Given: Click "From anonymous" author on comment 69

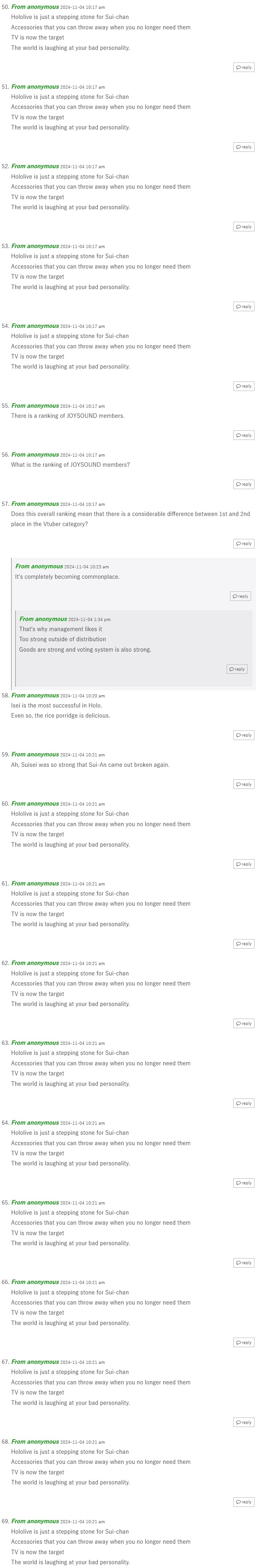Looking at the screenshot, I should 35,1521.
